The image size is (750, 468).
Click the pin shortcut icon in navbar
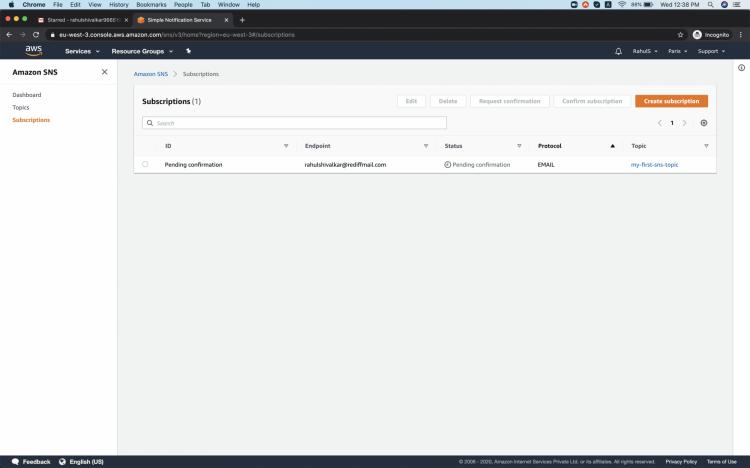point(189,51)
